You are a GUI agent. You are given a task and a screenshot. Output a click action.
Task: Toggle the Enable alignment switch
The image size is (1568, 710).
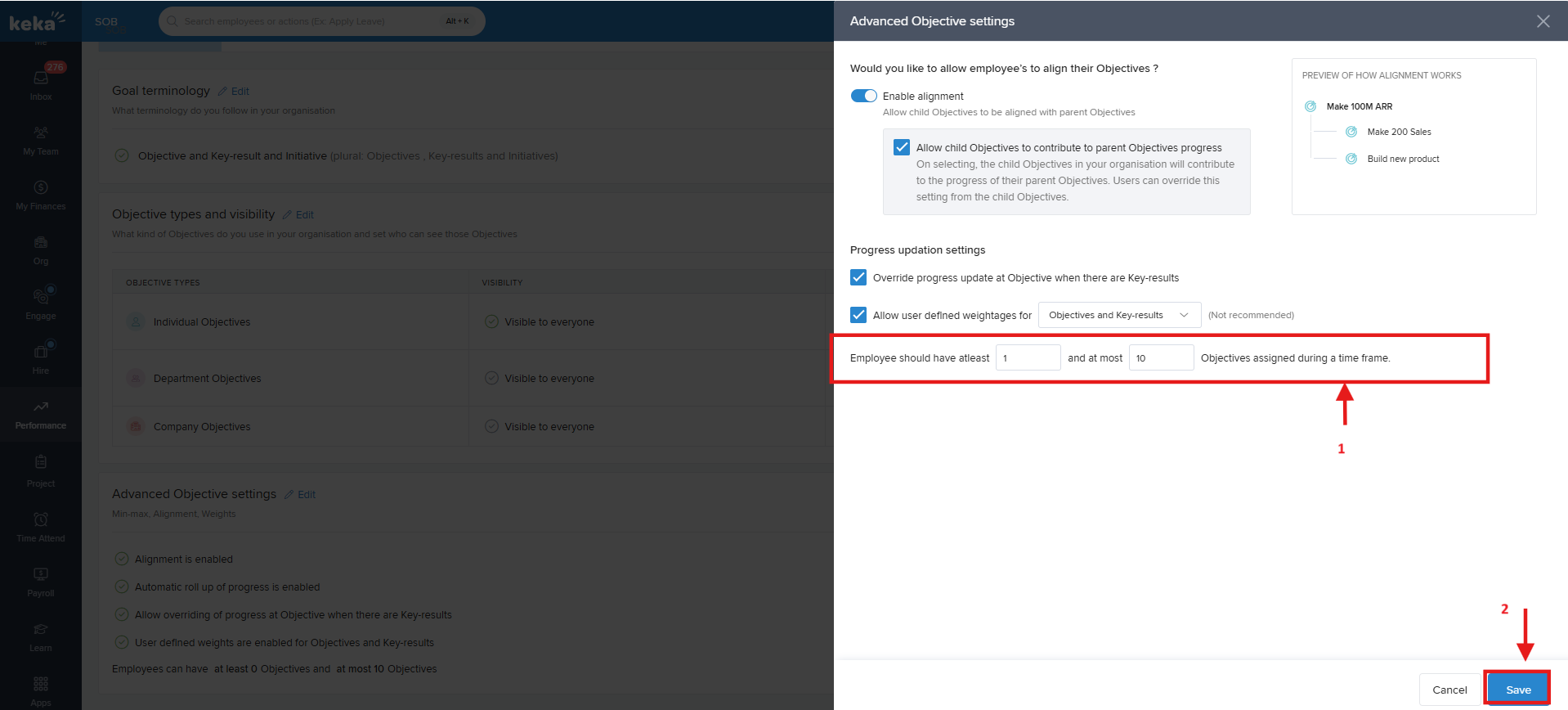863,96
